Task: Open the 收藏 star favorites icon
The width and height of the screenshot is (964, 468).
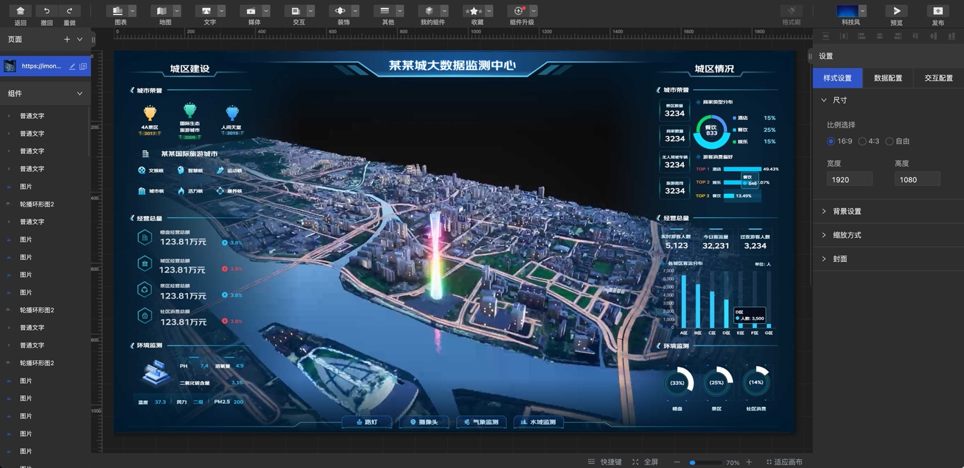Action: pyautogui.click(x=474, y=11)
